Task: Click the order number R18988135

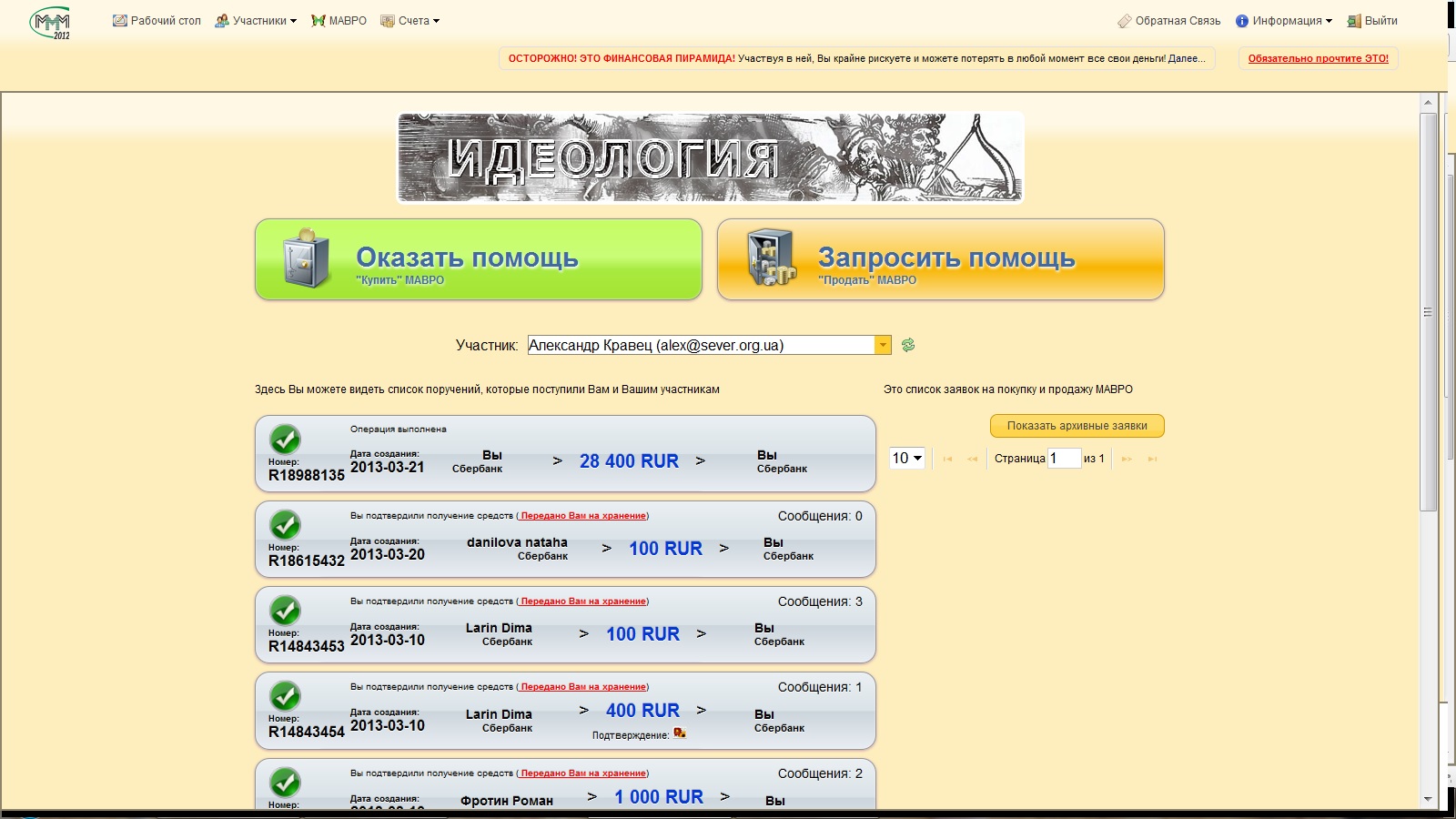Action: coord(307,475)
